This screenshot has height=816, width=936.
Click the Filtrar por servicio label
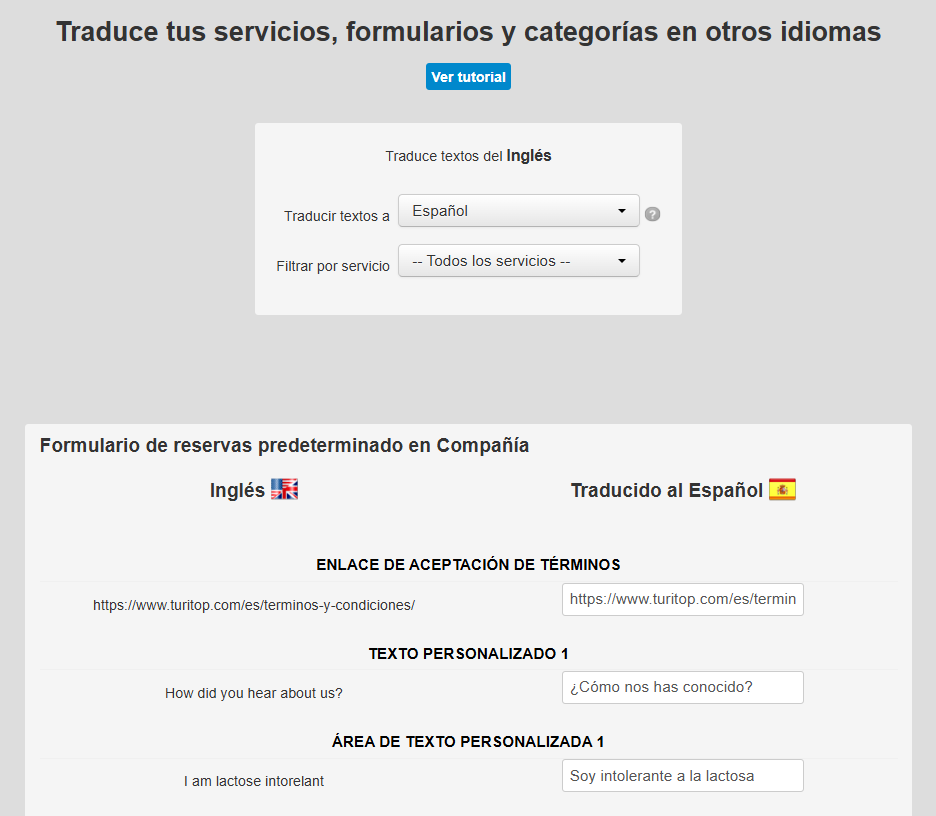[332, 266]
